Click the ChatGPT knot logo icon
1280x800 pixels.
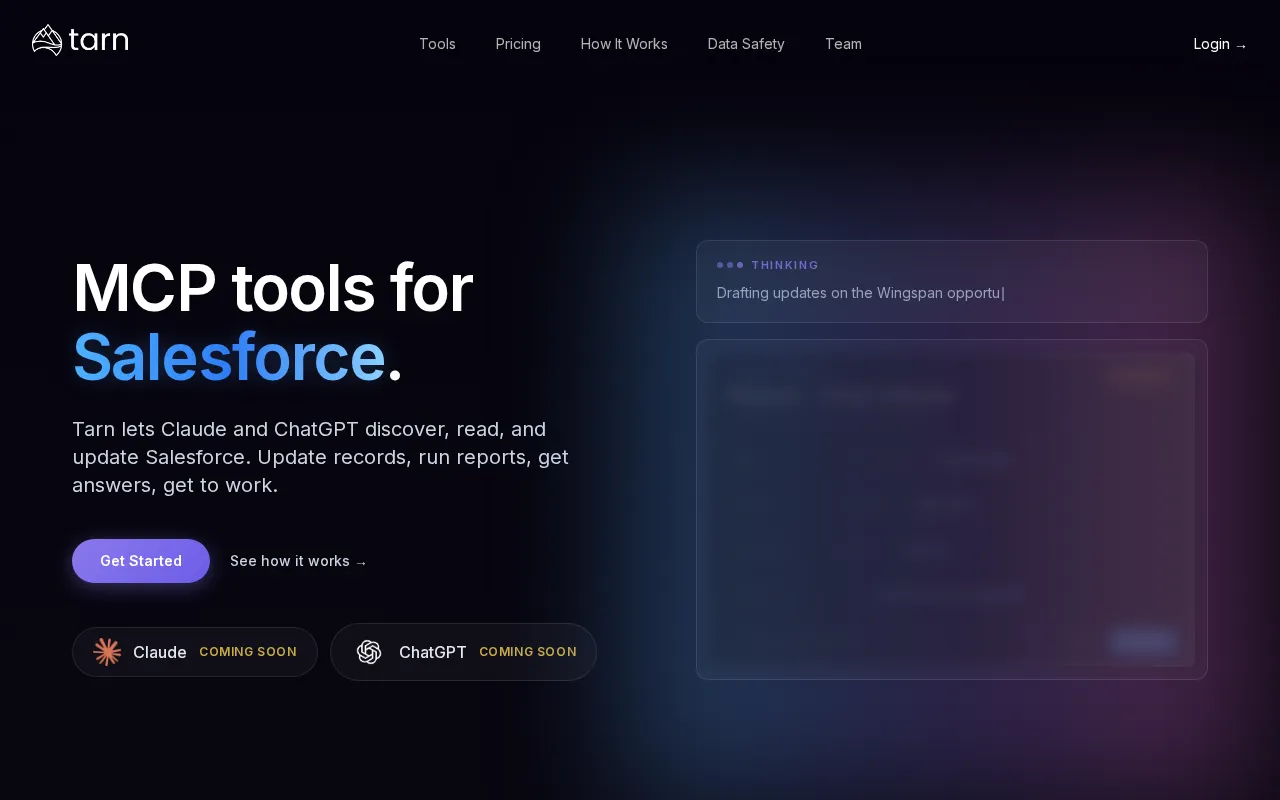[x=369, y=652]
